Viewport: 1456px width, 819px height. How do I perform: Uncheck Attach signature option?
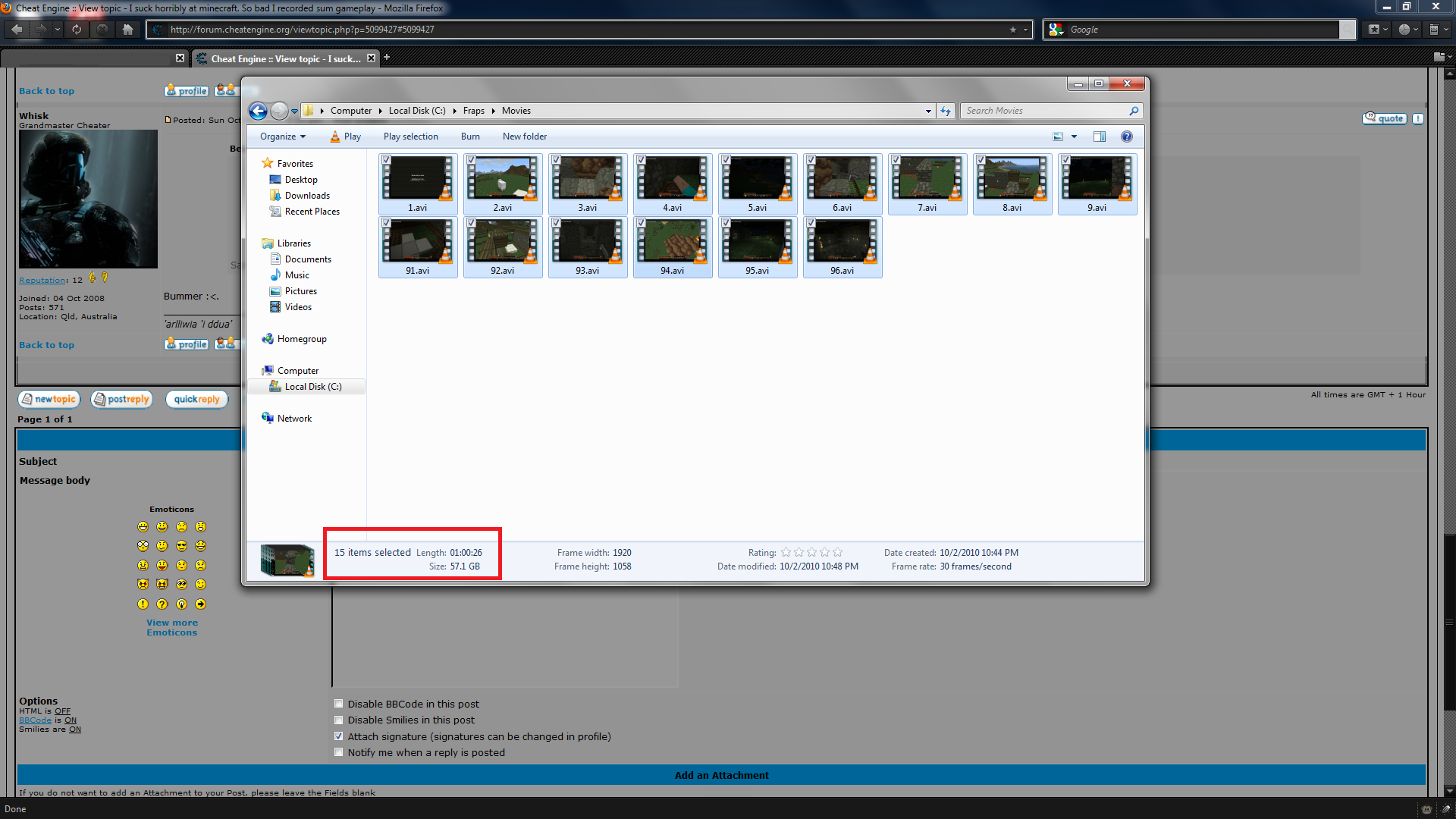[x=338, y=736]
